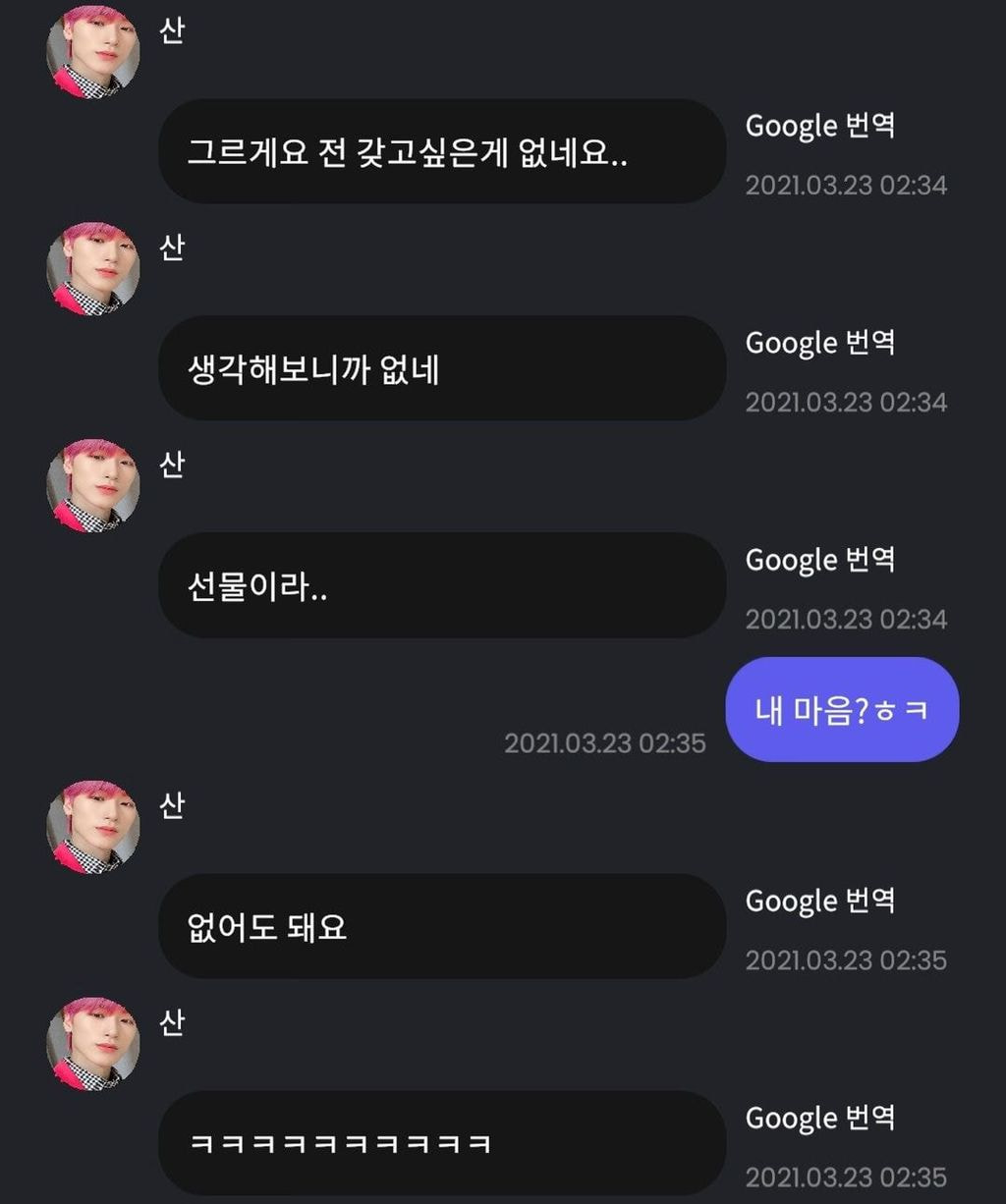Open the profile picture above '없어도 돼요' message
Screen dimensions: 1006x1204
click(93, 827)
